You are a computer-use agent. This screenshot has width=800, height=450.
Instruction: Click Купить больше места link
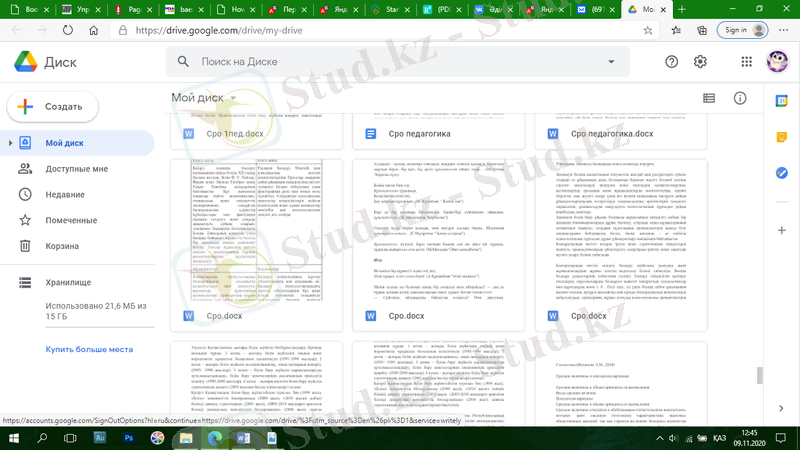pos(89,349)
